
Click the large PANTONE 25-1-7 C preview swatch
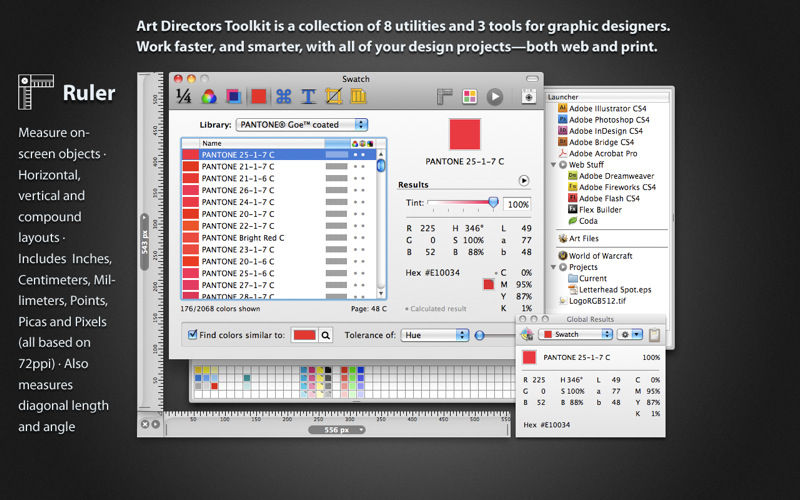tap(464, 134)
